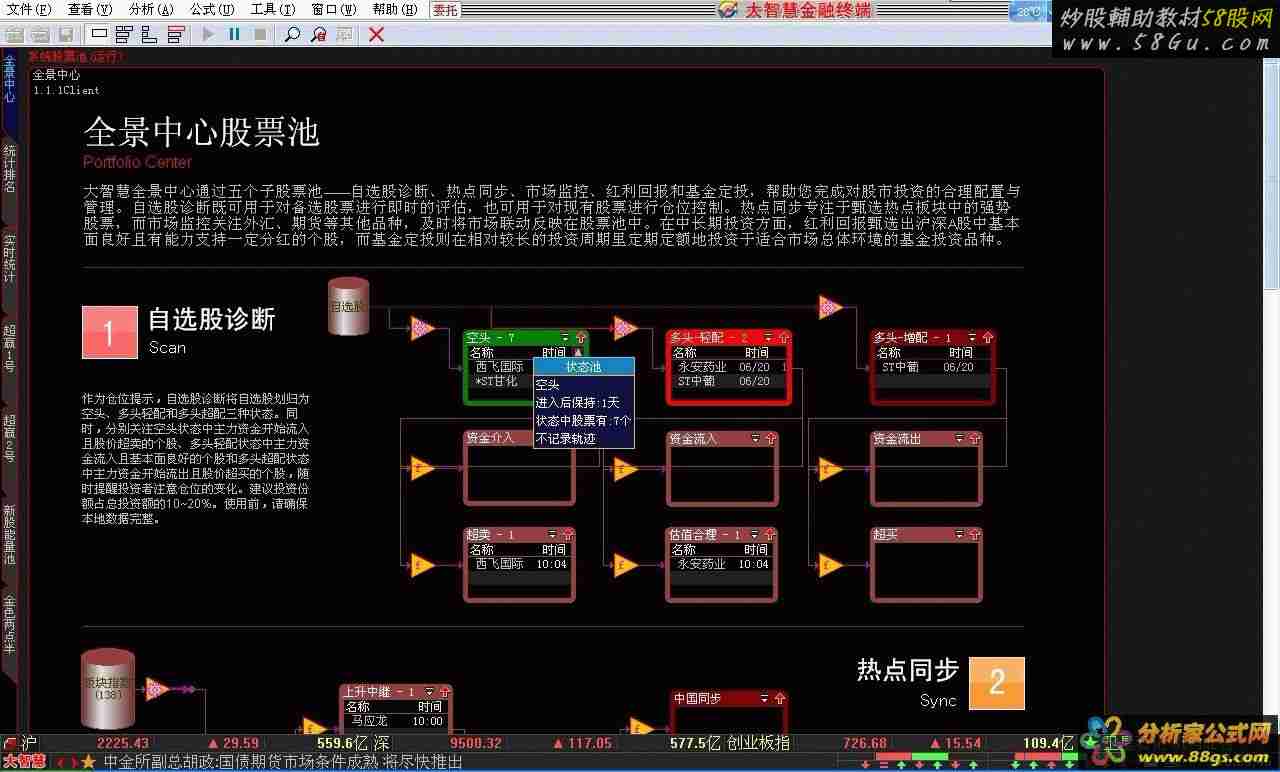Open the 查看(V) menu
This screenshot has height=772, width=1280.
click(90, 10)
